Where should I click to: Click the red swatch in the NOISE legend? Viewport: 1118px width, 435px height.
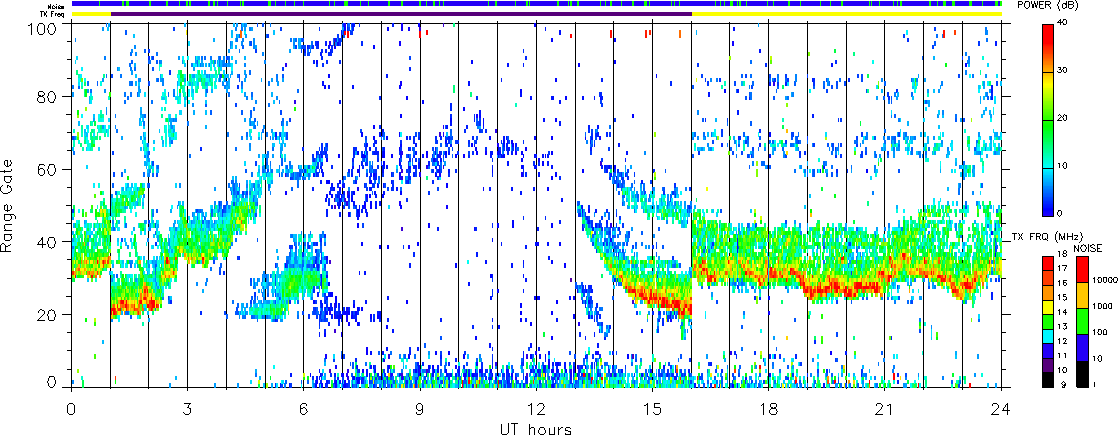click(1082, 270)
